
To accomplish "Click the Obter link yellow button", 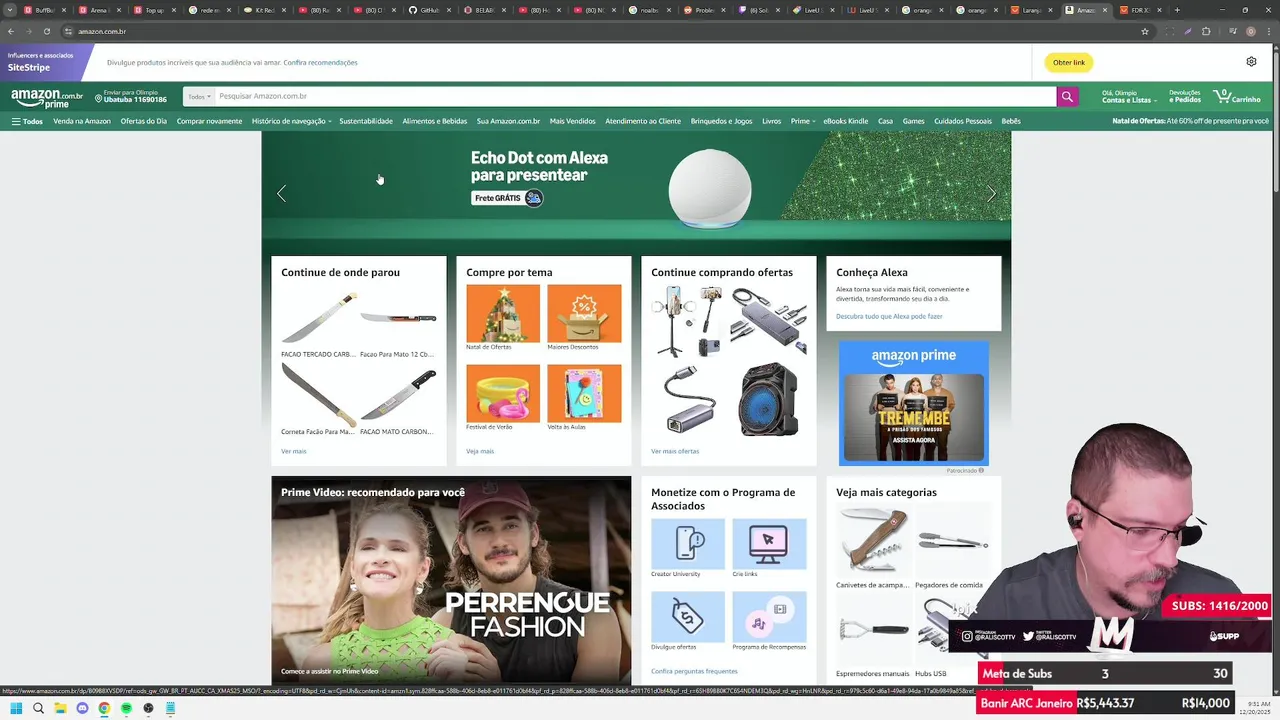I will 1069,62.
